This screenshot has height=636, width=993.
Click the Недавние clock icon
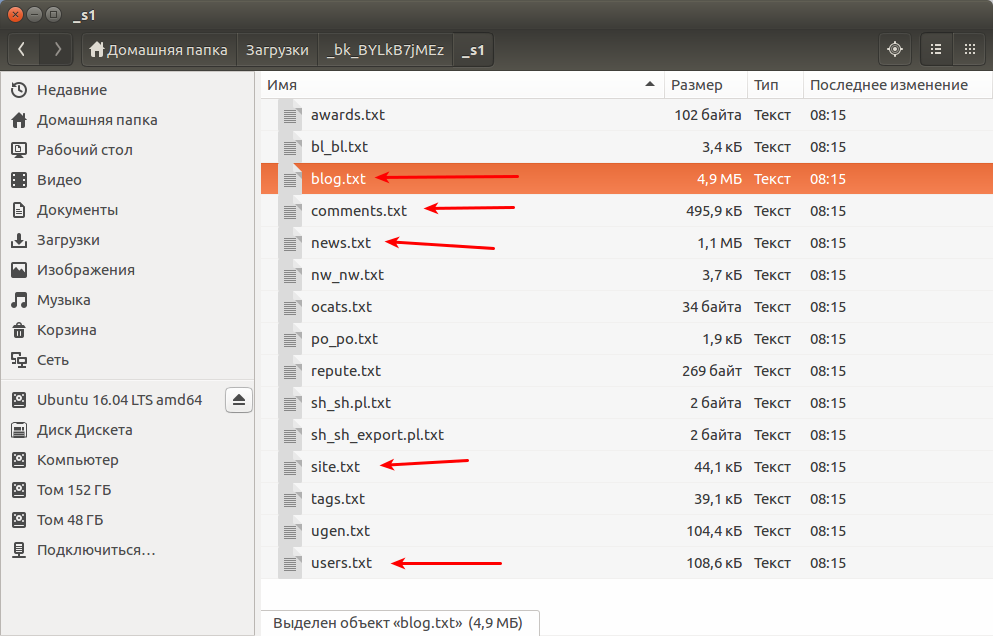(19, 90)
